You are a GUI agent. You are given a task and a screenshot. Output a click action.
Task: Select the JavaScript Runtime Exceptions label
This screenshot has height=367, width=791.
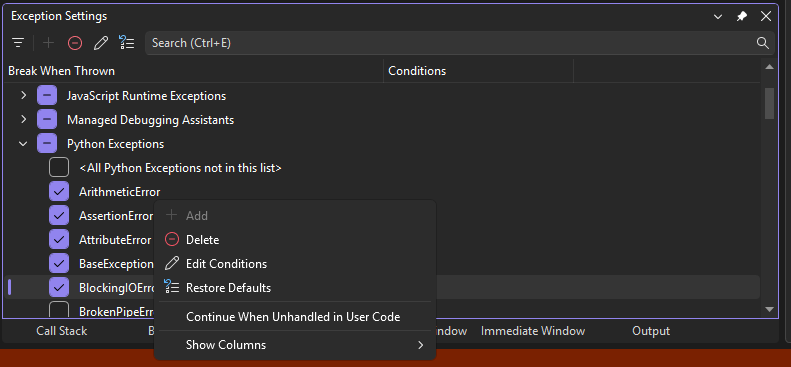tap(146, 96)
